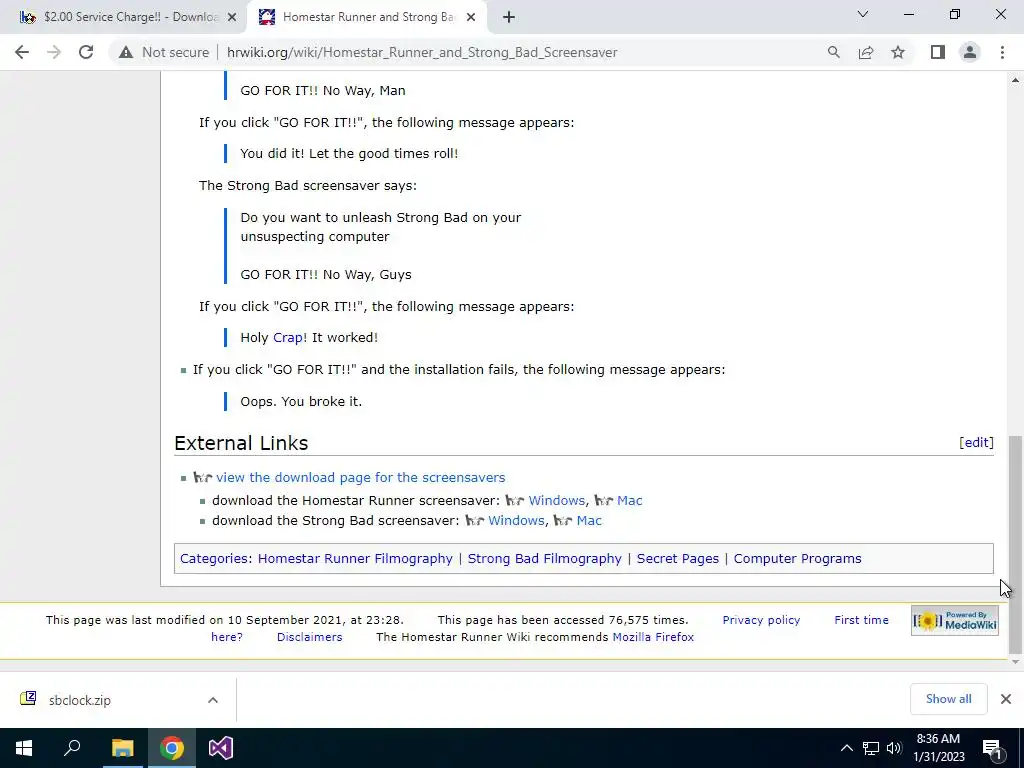
Task: Show hidden system tray icons
Action: point(846,748)
